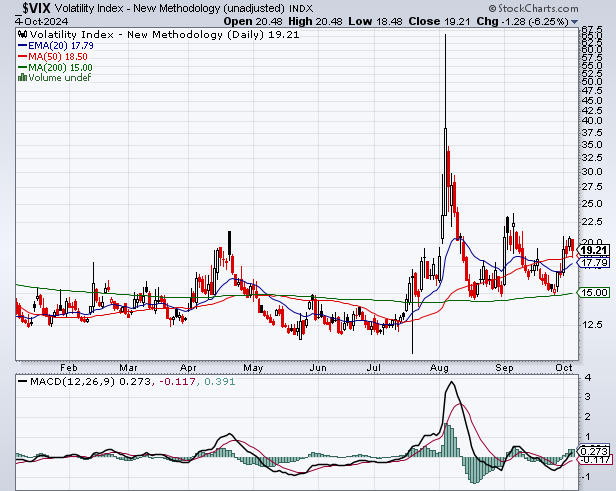Click the Chg -1.28 (-6.25%) value
Viewport: 616px width, 491px height.
coord(522,21)
